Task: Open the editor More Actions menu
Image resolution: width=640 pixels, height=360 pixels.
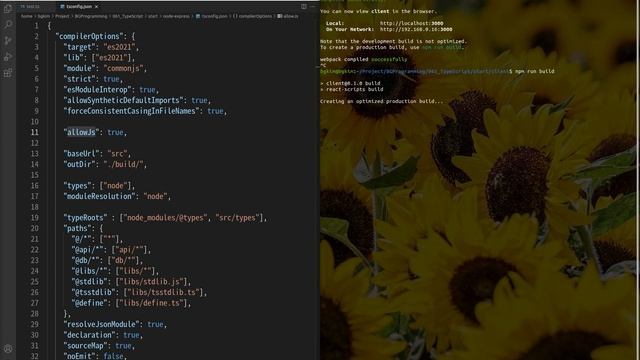Action: click(x=313, y=7)
